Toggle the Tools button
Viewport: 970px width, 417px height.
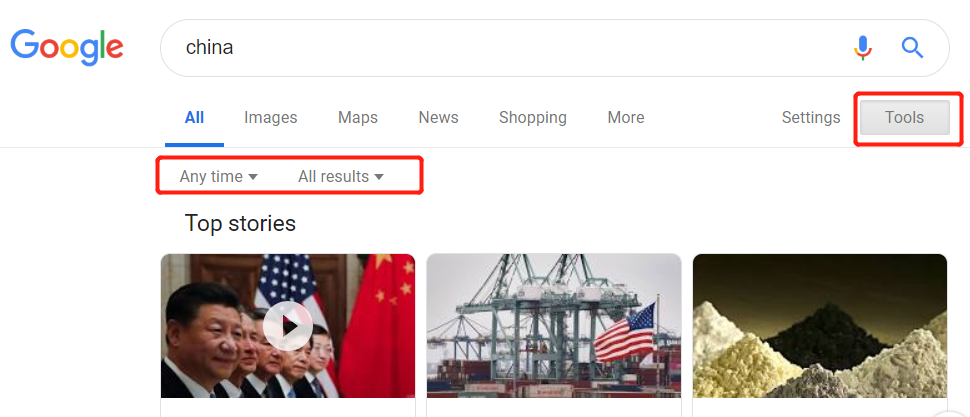(x=904, y=118)
